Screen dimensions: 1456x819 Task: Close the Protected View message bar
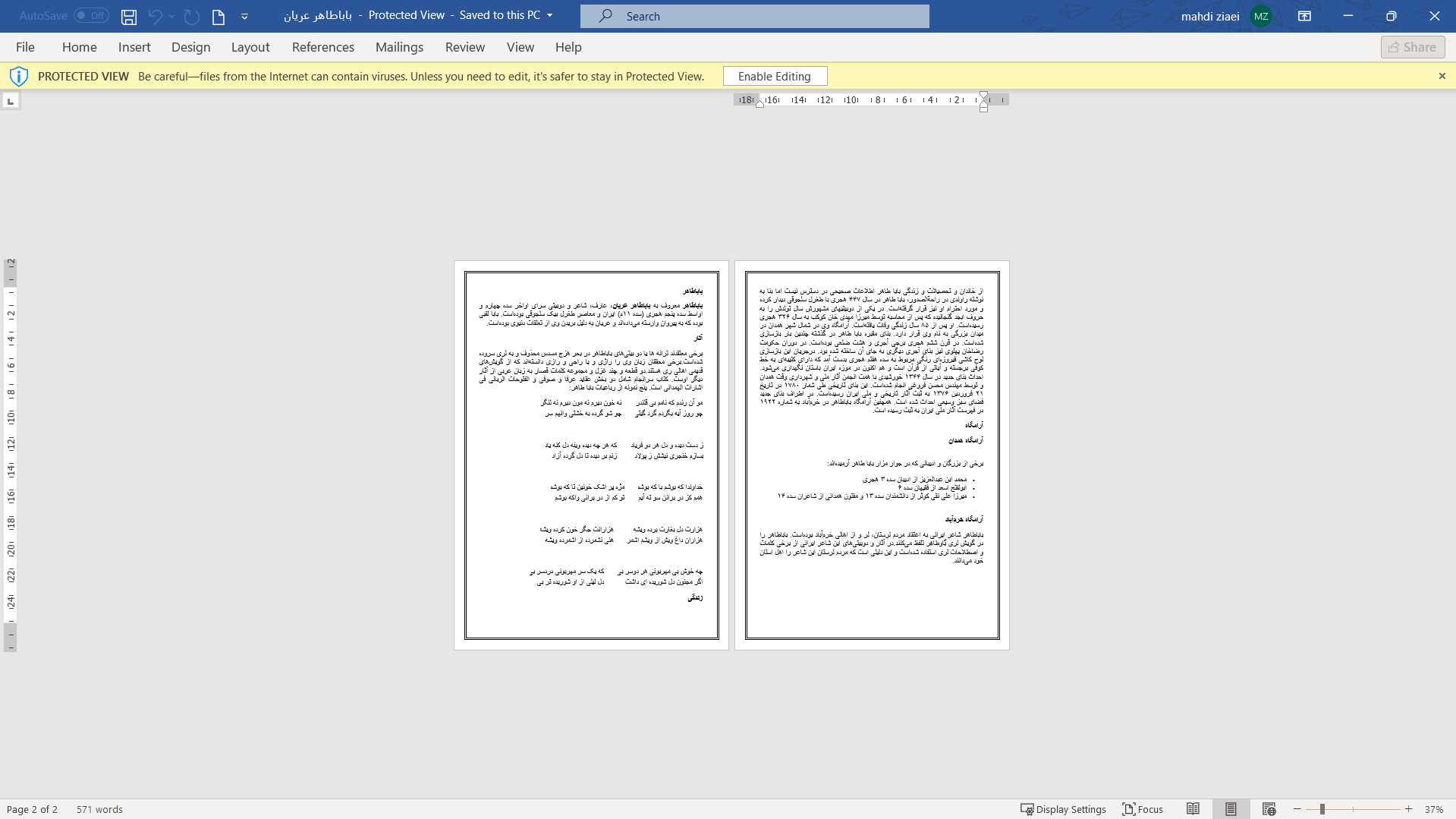[x=1442, y=76]
